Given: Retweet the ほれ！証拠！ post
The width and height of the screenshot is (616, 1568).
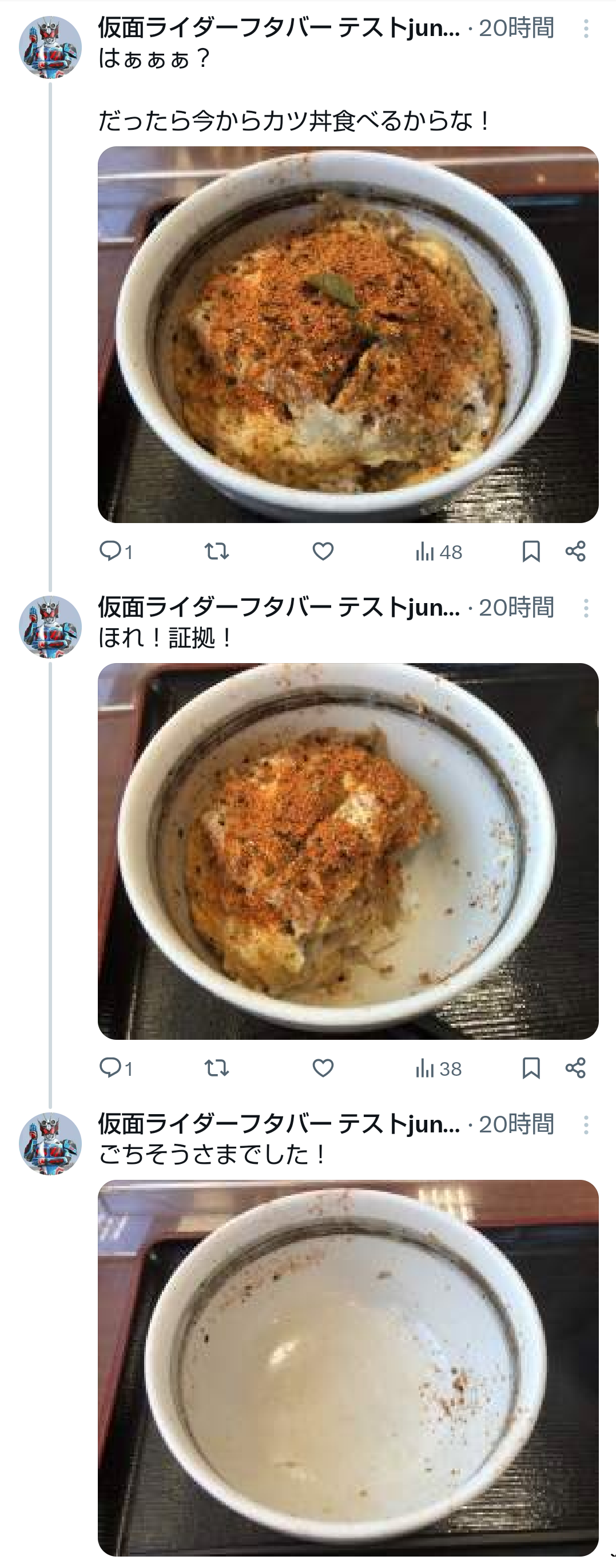Looking at the screenshot, I should tap(216, 1068).
